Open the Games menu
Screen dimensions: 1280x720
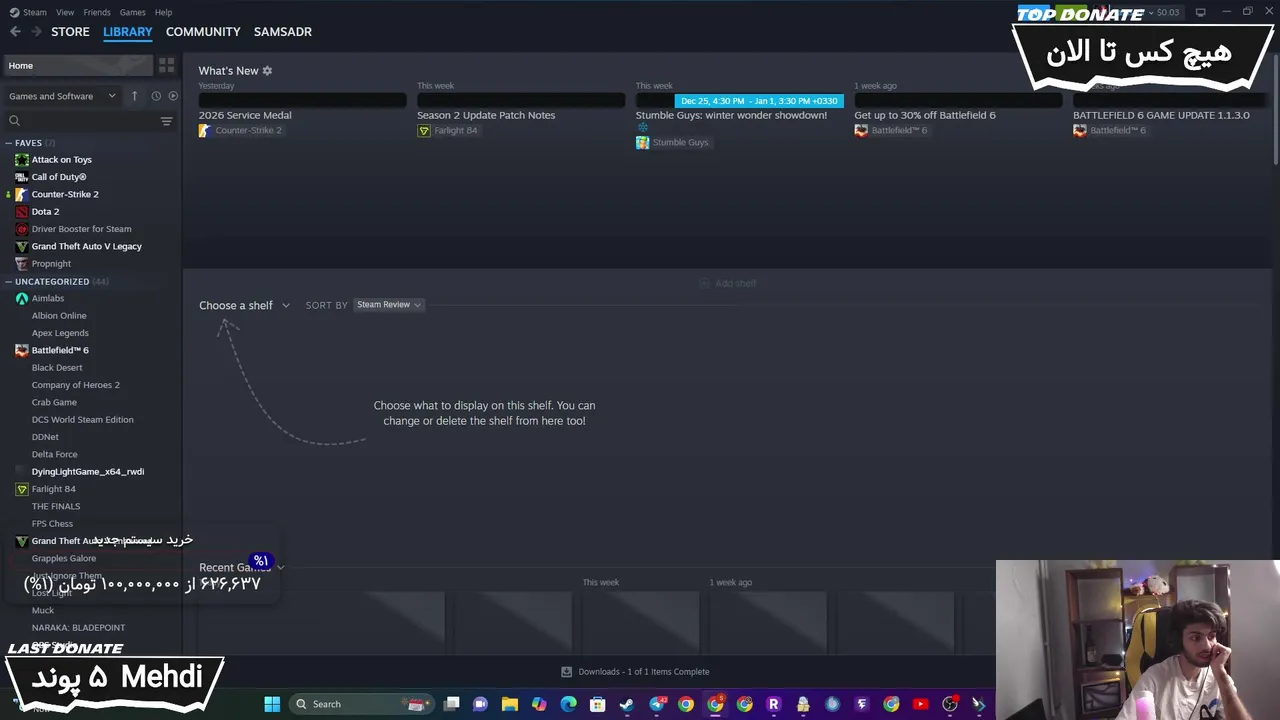point(132,12)
